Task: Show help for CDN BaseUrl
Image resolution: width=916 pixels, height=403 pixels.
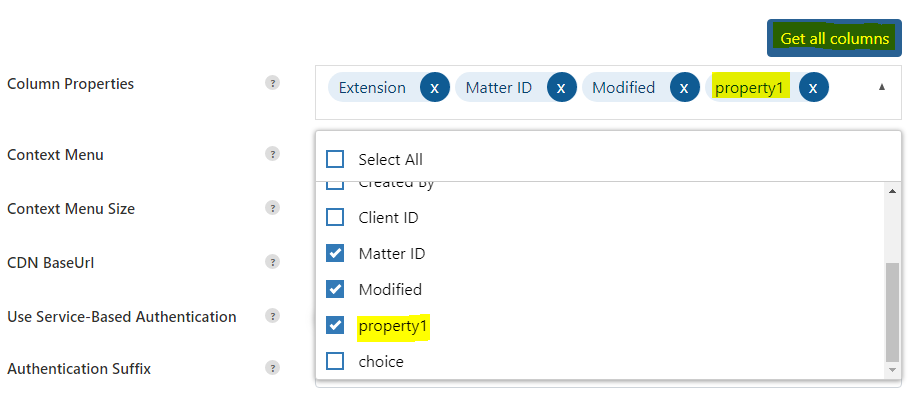Action: tap(272, 262)
